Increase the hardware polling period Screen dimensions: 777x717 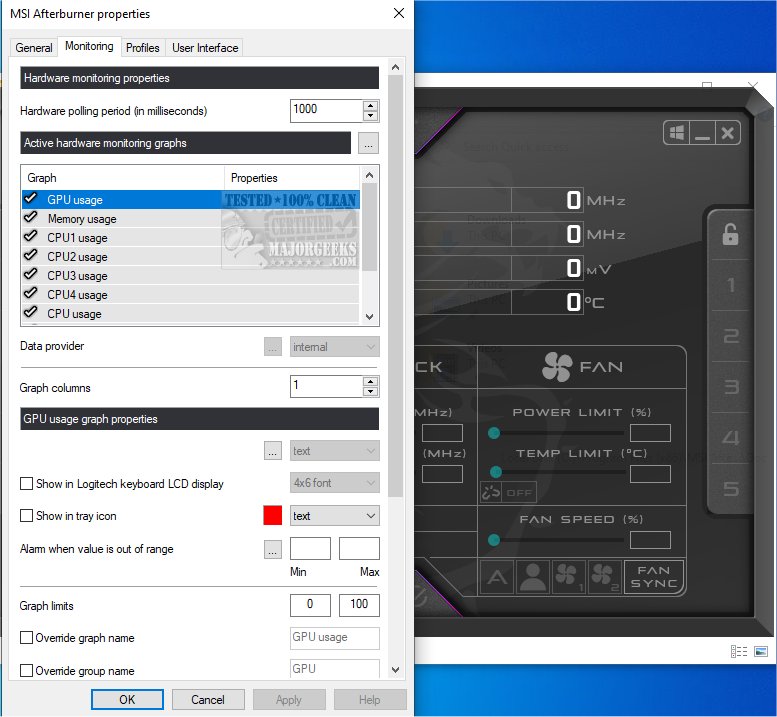pos(370,106)
